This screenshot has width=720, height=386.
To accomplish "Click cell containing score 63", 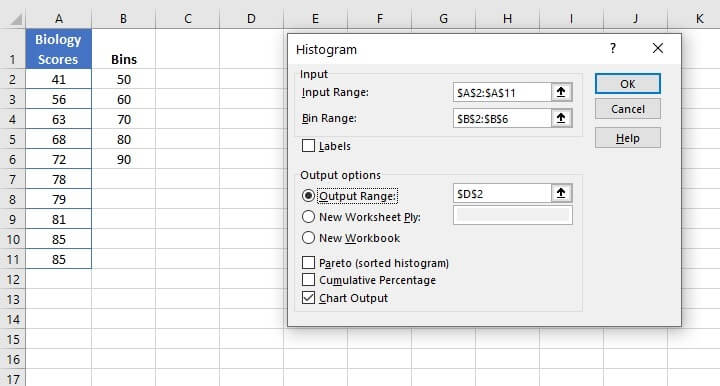I will tap(59, 119).
